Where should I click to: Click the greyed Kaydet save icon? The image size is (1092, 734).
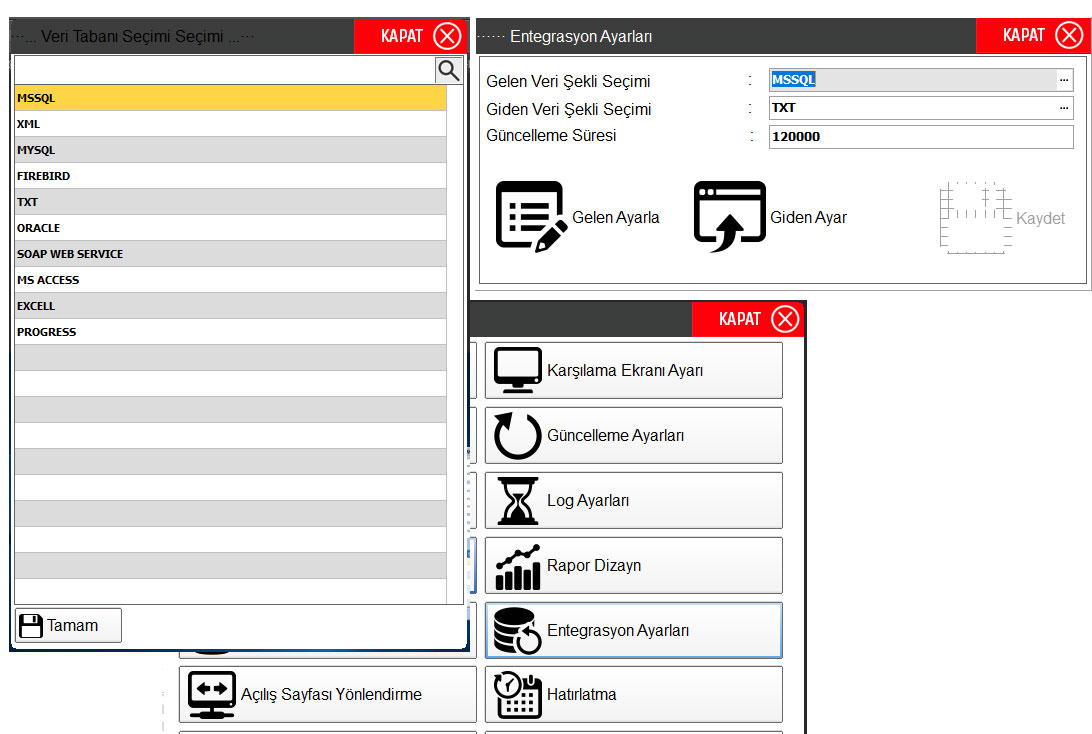pos(975,217)
